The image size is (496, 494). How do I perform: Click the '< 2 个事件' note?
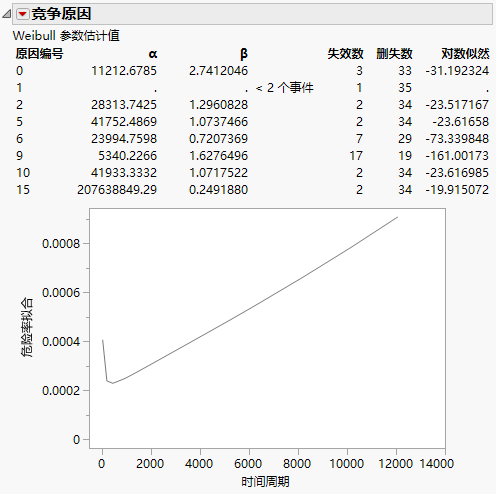click(x=285, y=88)
